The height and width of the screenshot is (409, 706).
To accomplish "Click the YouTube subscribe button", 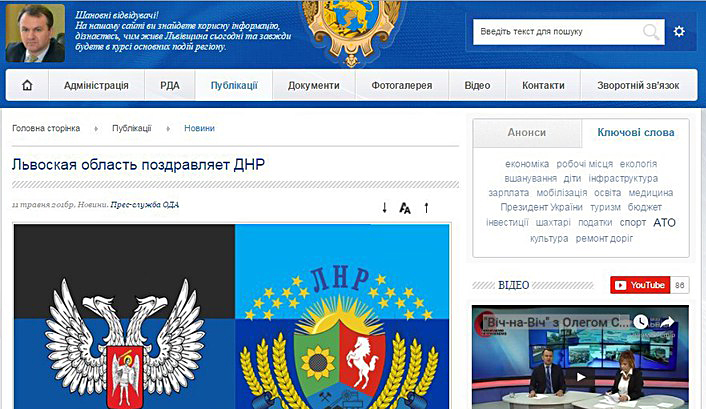I will pos(640,285).
